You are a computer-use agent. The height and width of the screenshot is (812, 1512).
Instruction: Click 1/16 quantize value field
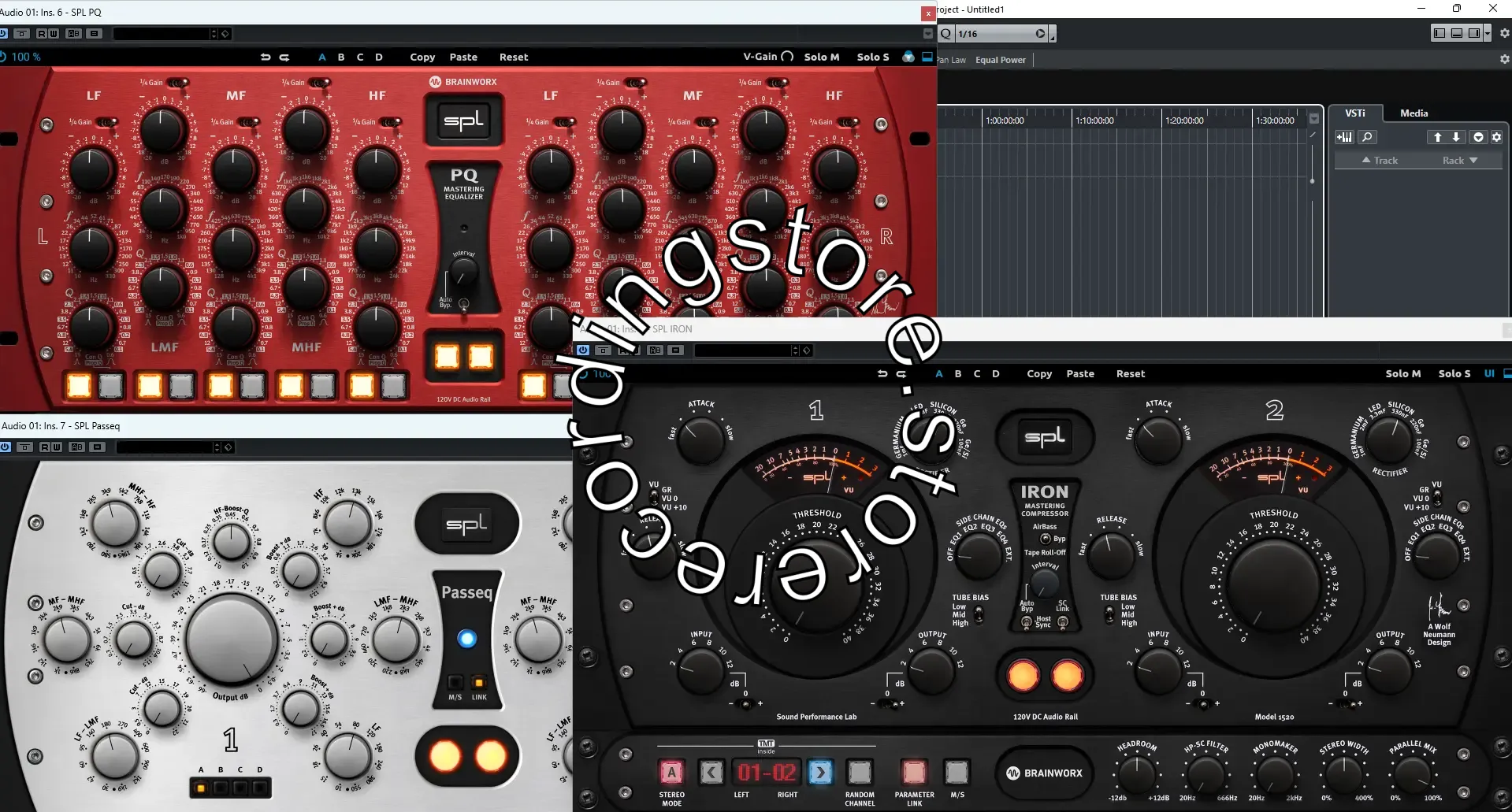pos(995,34)
